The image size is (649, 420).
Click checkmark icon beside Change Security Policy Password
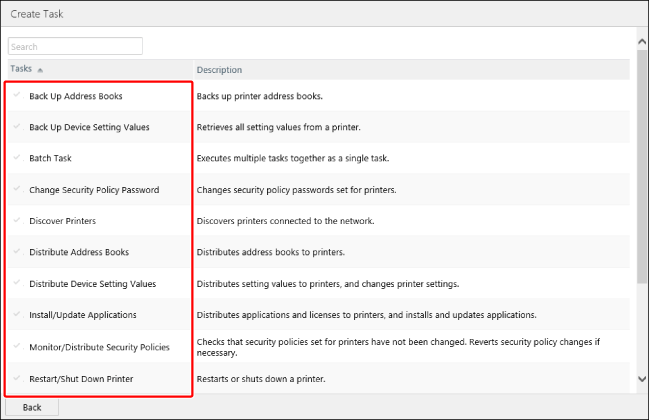click(17, 189)
